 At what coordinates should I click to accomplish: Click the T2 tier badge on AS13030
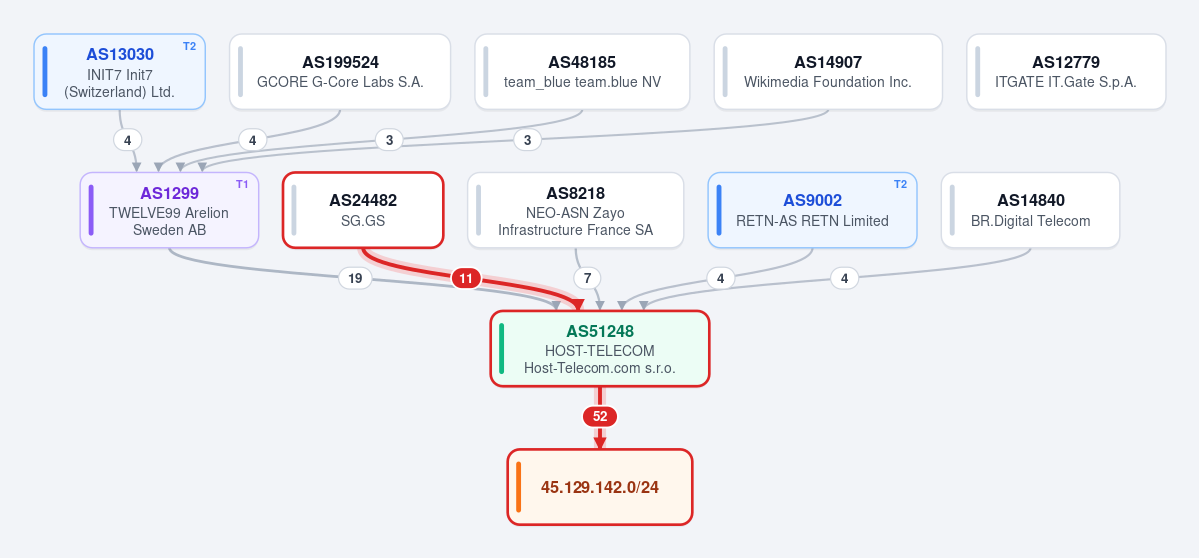189,46
